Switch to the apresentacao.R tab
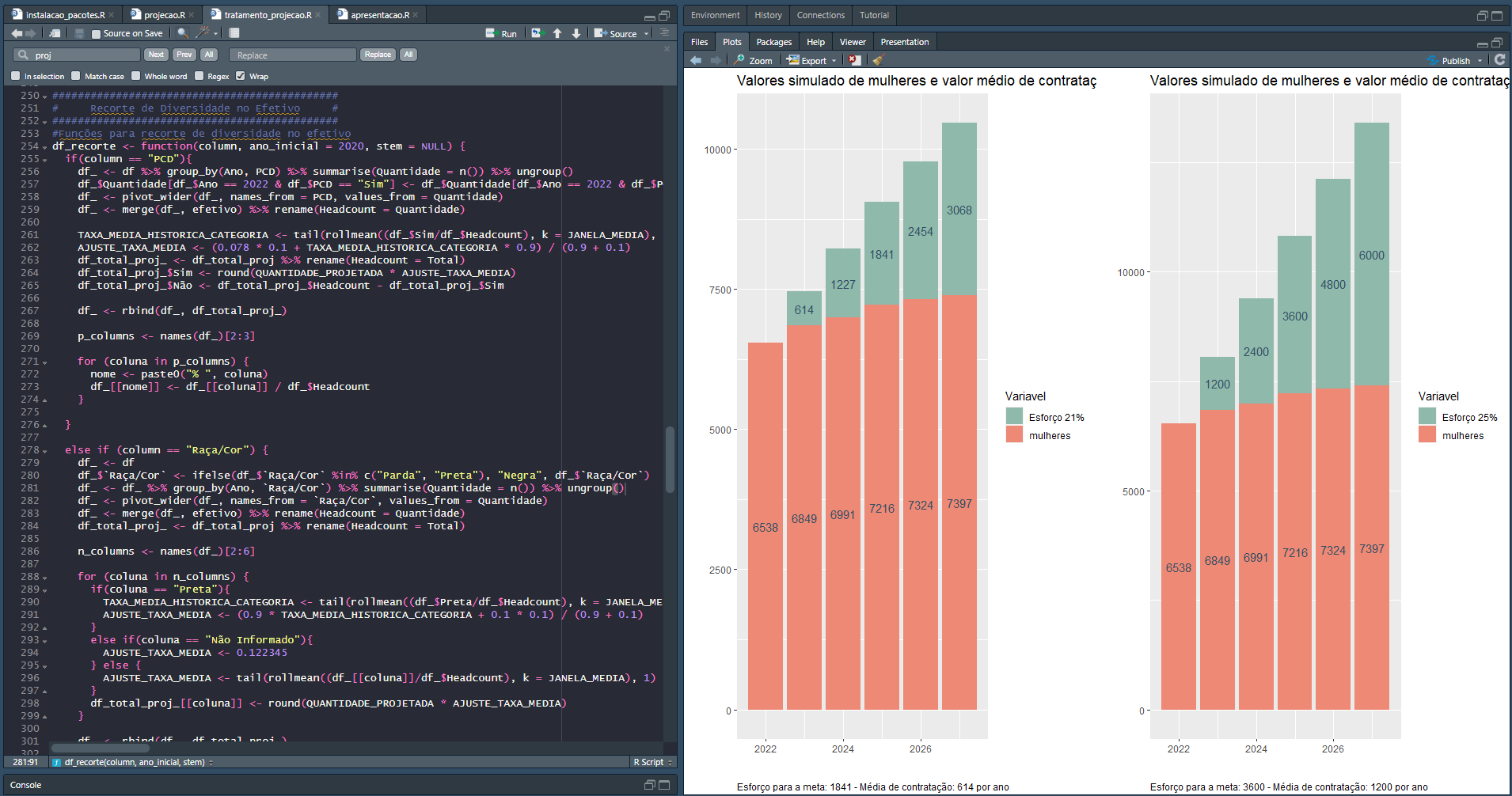The image size is (1512, 796). point(379,15)
